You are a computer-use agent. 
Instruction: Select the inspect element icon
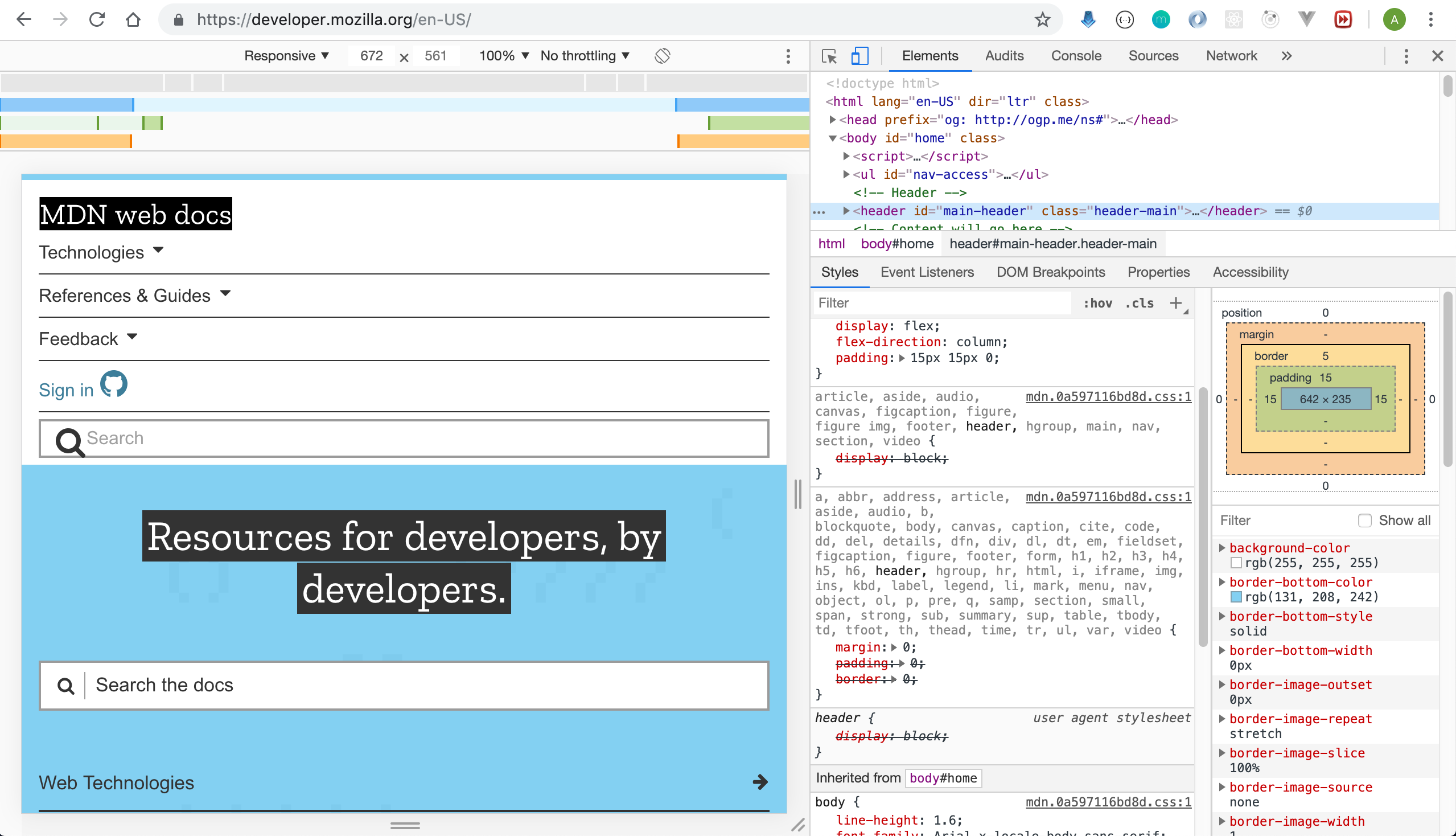(828, 56)
